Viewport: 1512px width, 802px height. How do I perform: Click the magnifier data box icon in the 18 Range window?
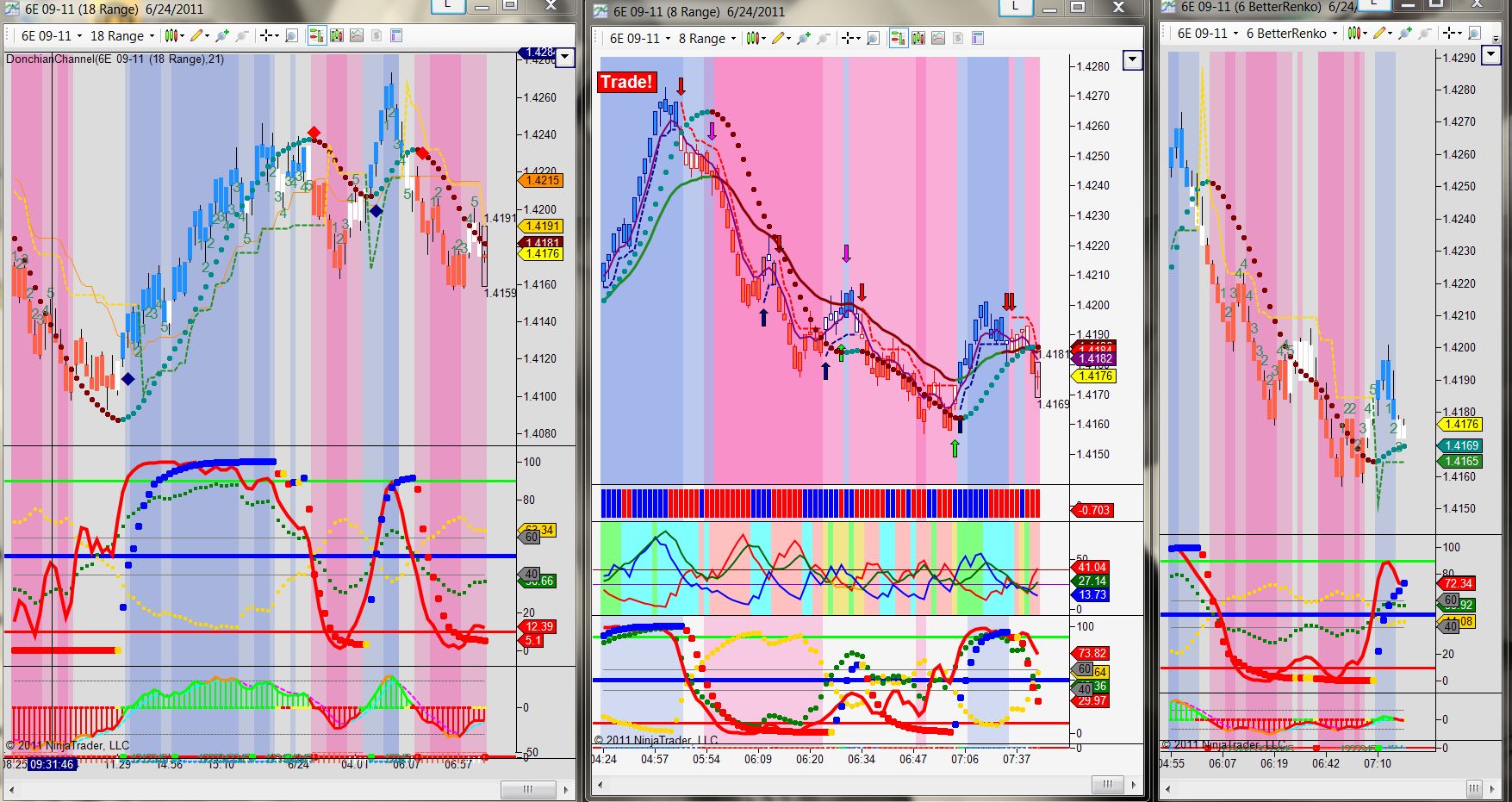point(292,36)
